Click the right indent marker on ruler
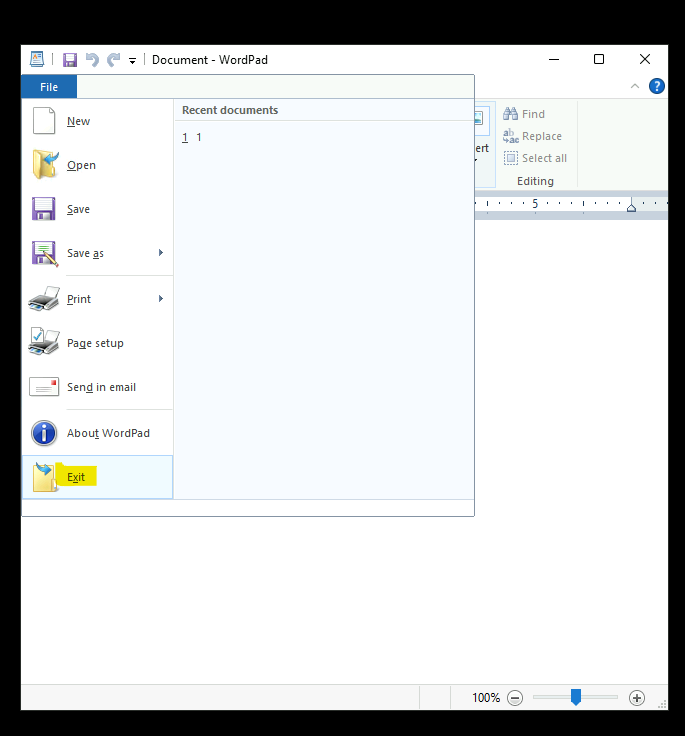 (631, 207)
